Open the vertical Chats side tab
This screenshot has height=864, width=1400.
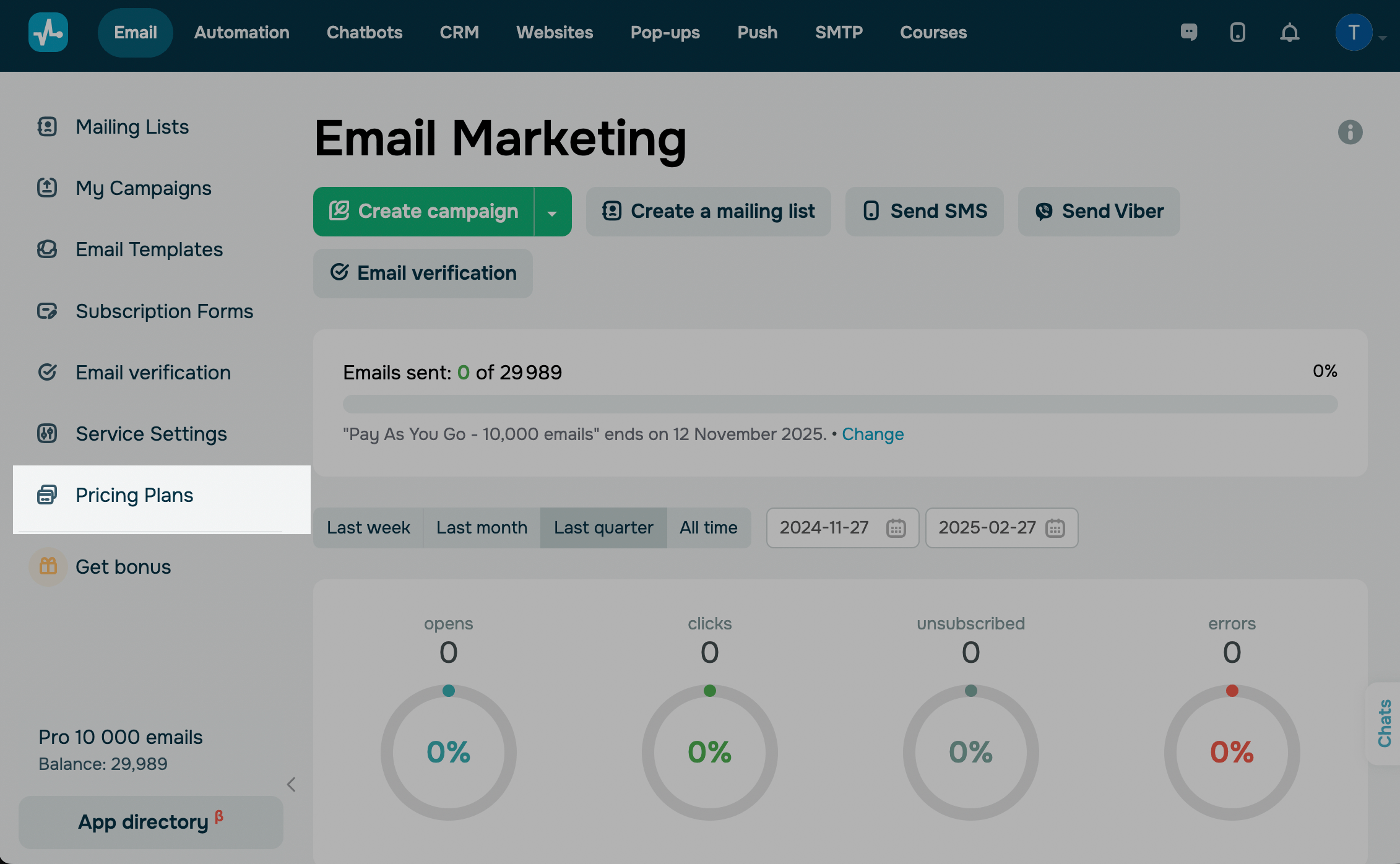tap(1384, 723)
